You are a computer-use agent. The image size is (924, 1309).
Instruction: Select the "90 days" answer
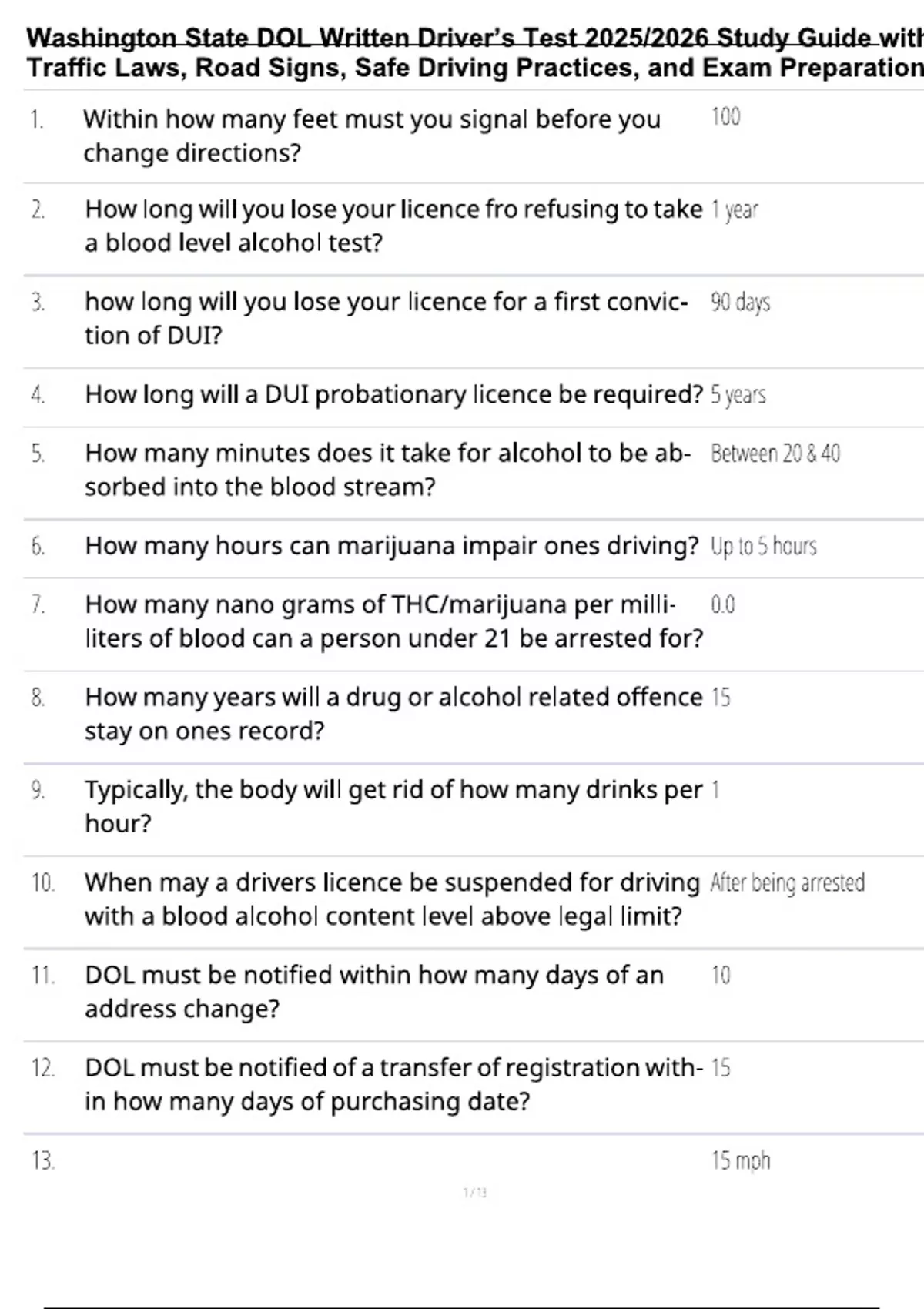tap(740, 302)
